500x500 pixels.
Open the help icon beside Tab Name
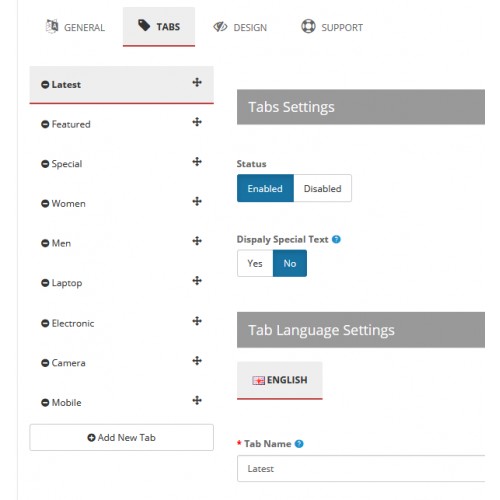point(299,444)
